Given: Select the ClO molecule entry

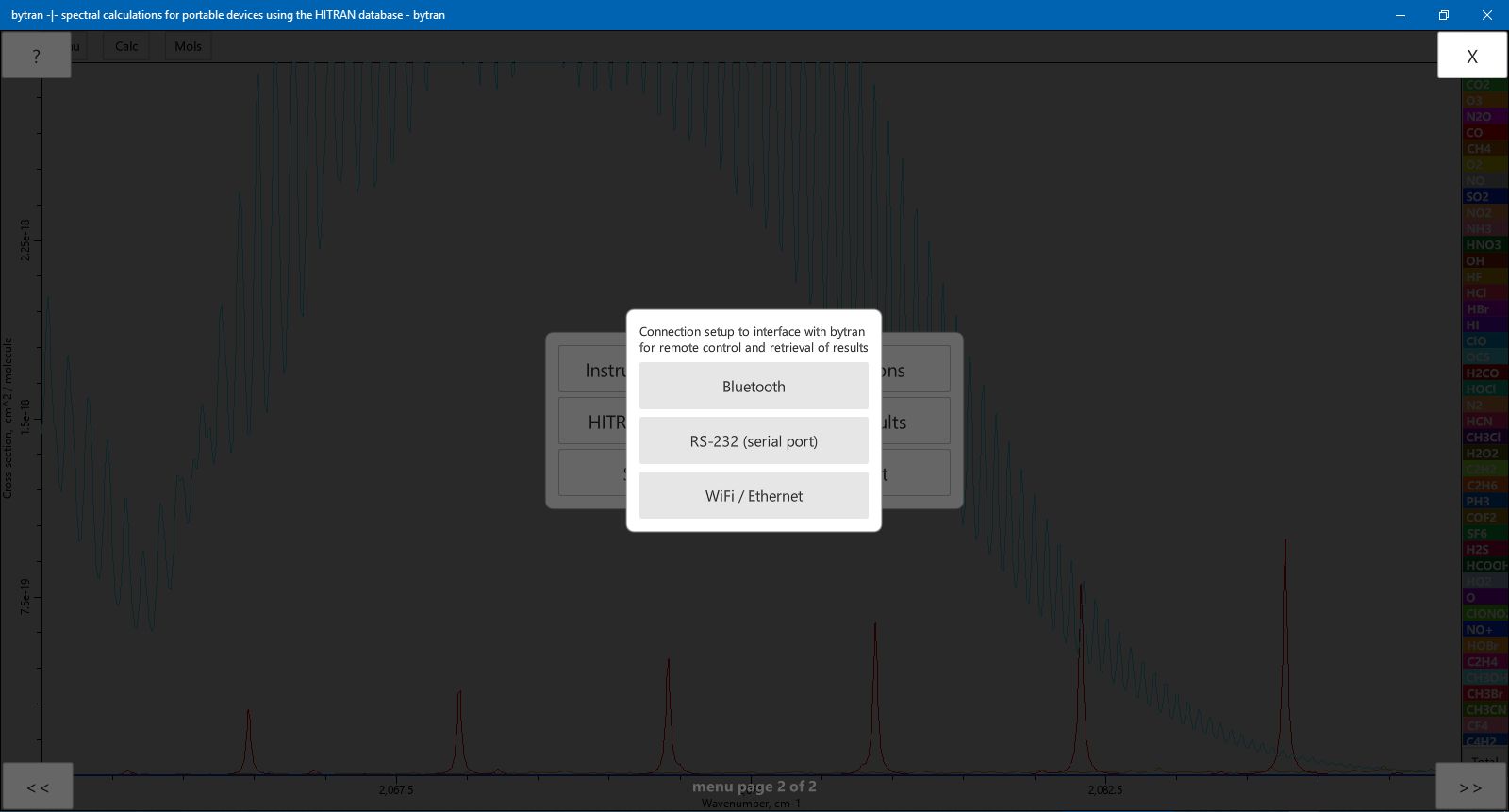Looking at the screenshot, I should [x=1484, y=341].
